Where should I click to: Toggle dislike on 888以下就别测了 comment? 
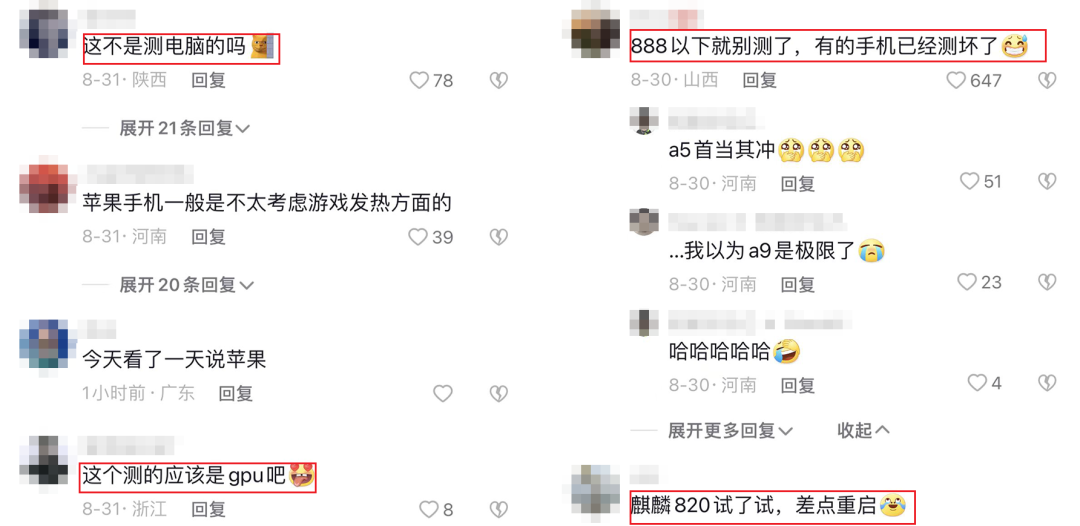pos(1047,81)
